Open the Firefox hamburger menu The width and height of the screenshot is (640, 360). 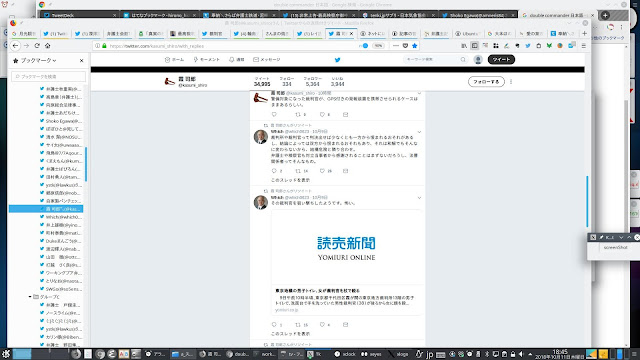coord(584,46)
